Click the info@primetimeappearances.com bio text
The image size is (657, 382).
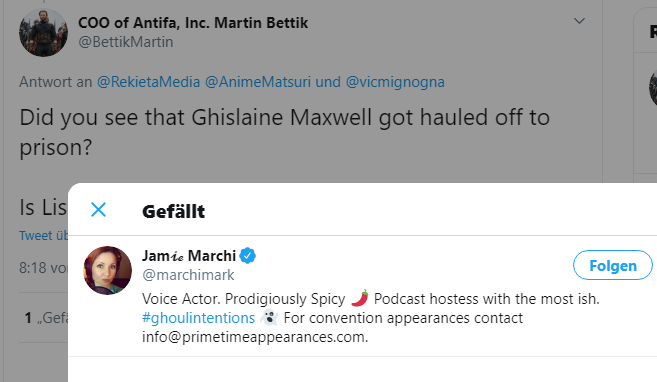click(x=255, y=337)
